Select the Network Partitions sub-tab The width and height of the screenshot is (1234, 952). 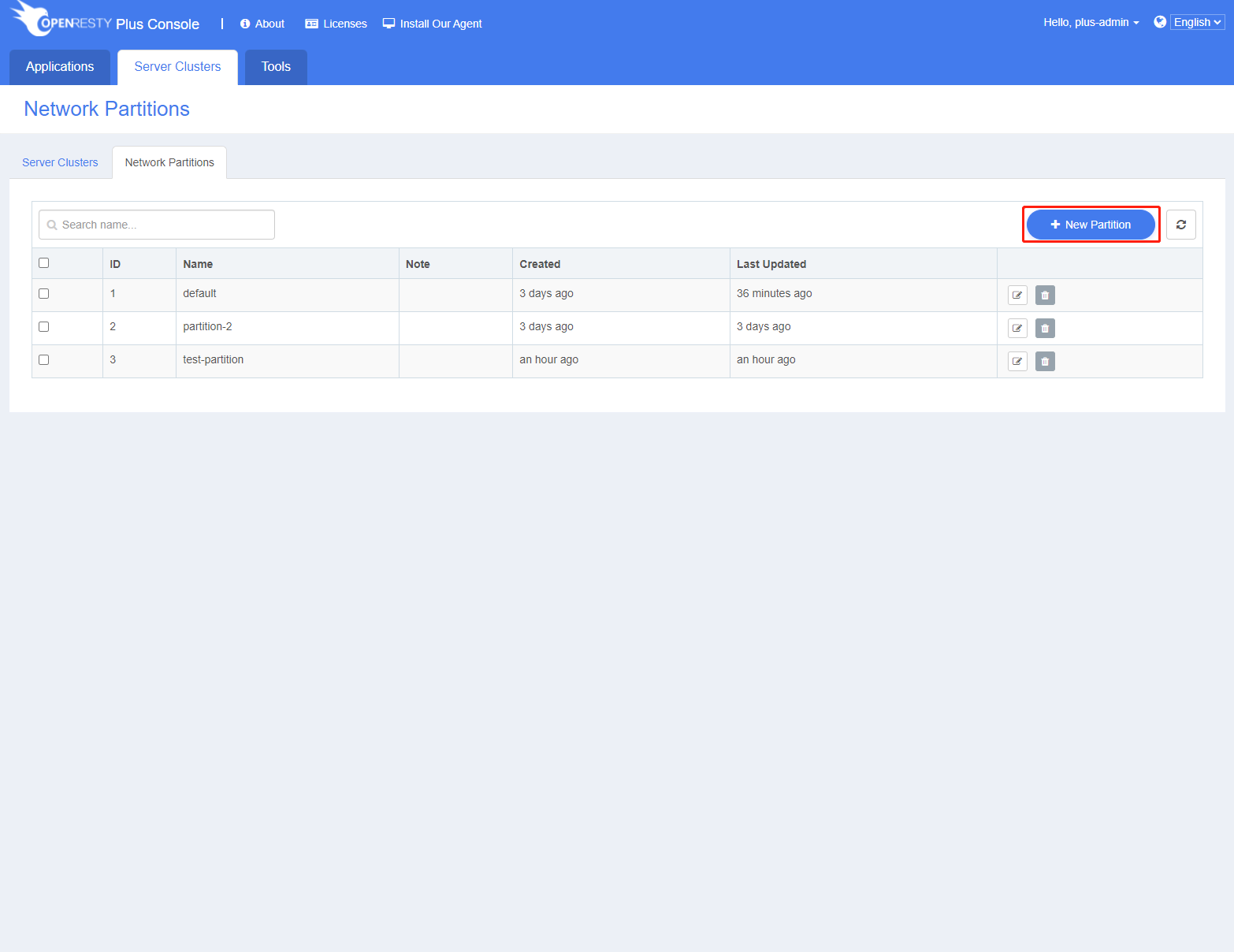(x=169, y=162)
